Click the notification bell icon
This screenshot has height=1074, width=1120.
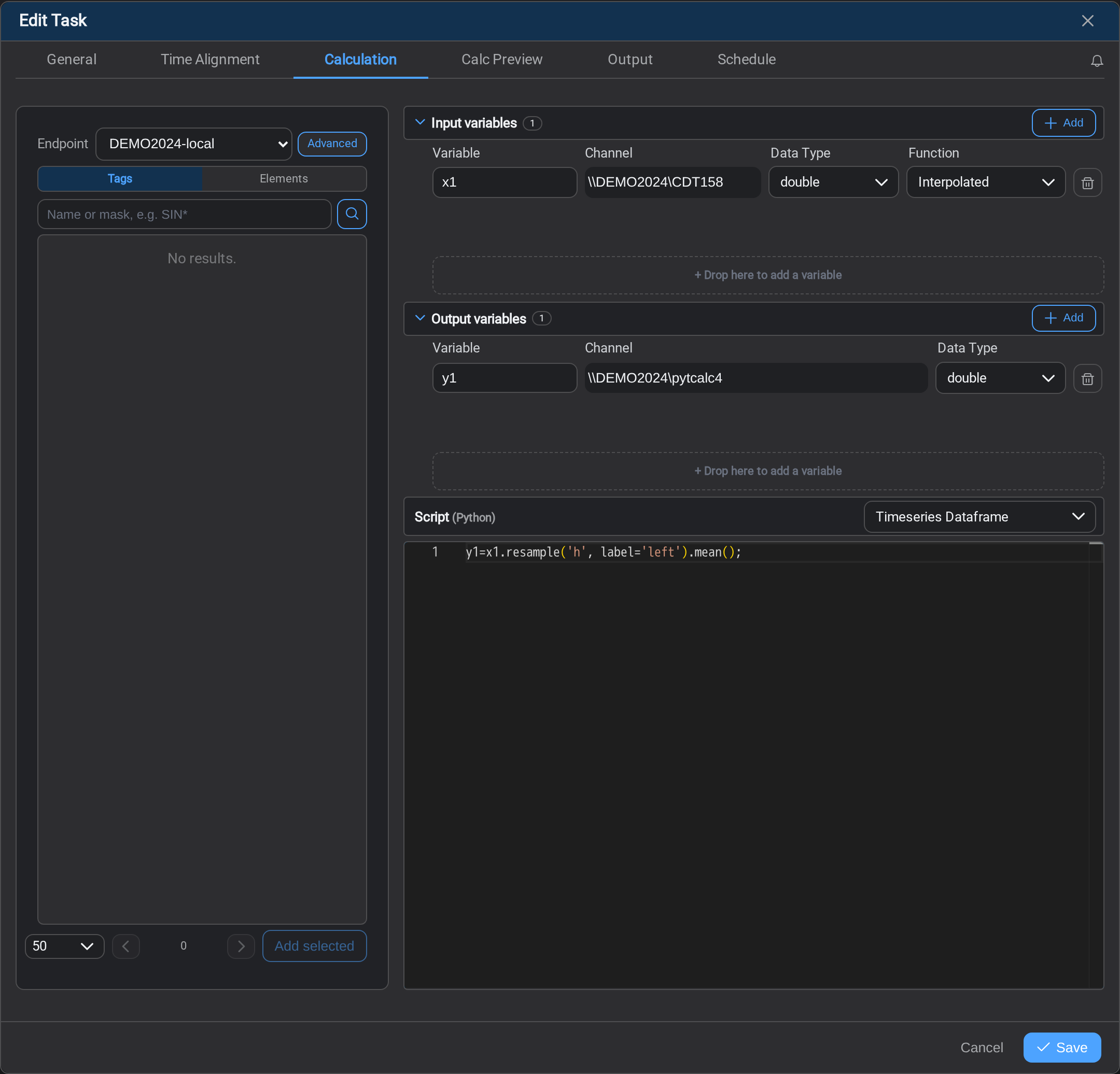1097,61
